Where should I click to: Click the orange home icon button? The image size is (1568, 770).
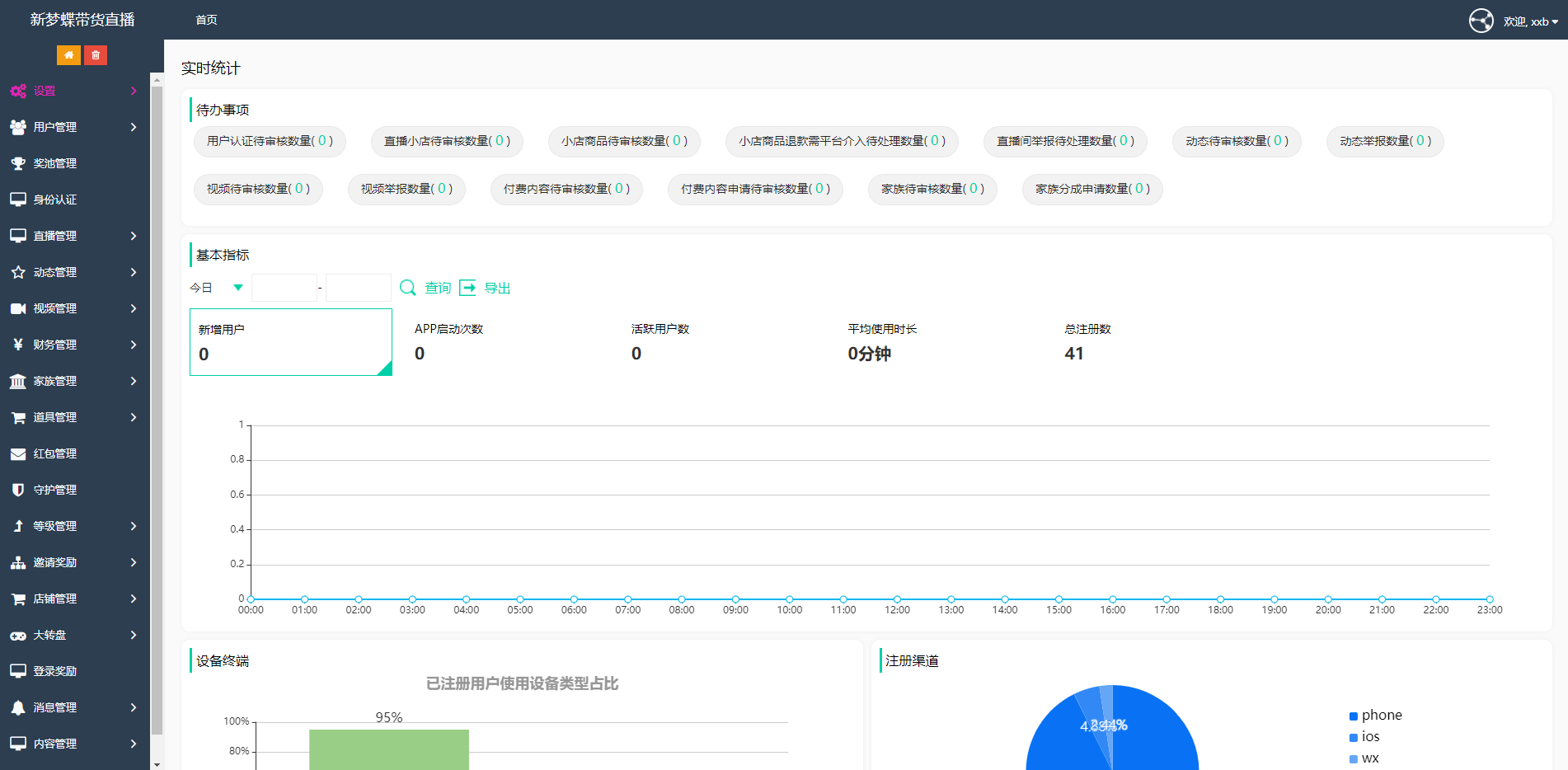(68, 55)
